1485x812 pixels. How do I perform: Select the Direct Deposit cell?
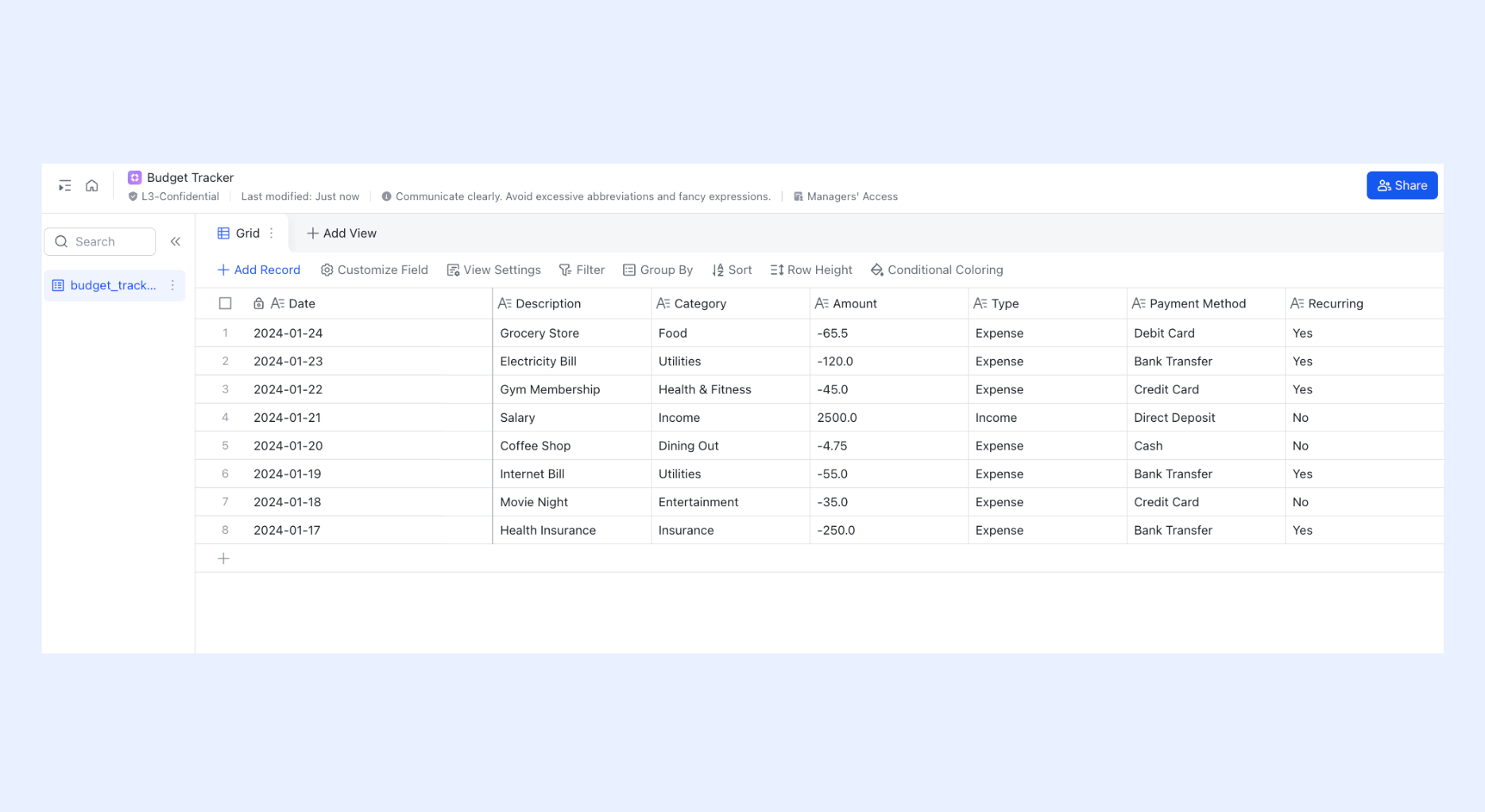1206,418
